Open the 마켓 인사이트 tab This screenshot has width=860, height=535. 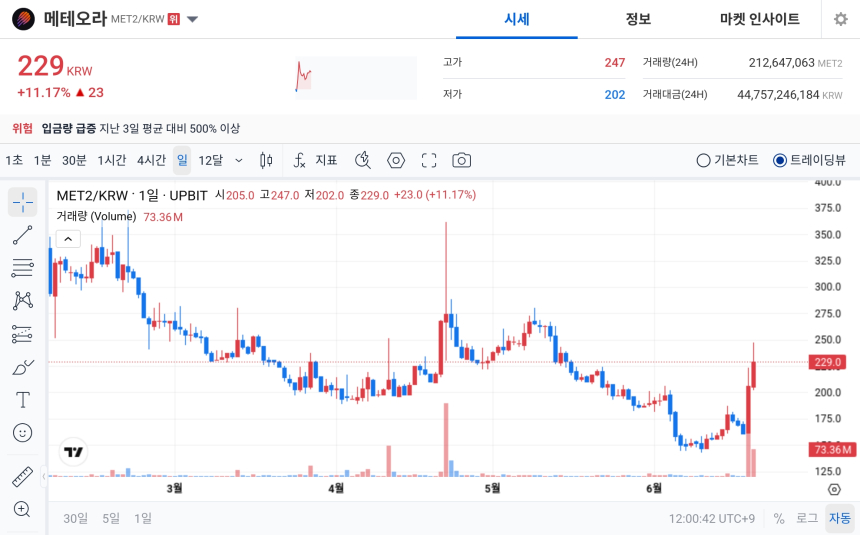[760, 19]
